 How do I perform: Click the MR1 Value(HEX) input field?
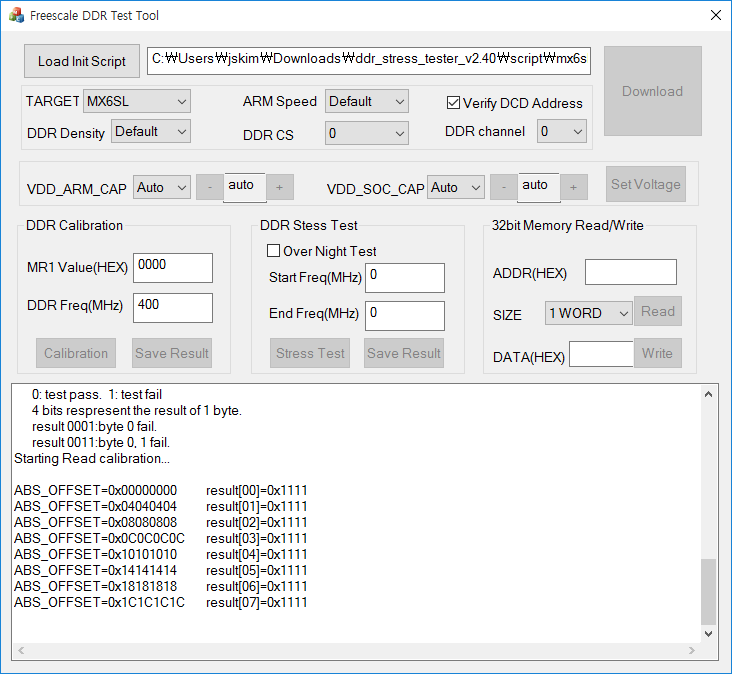(173, 267)
